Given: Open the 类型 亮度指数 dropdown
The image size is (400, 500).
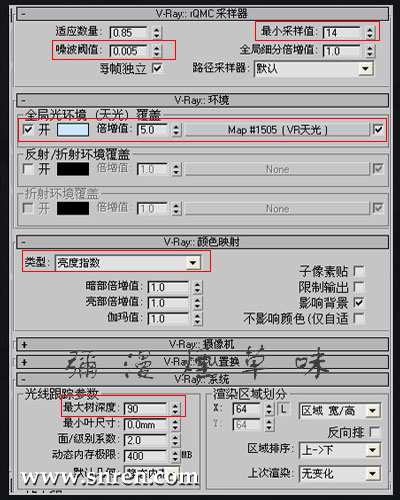Looking at the screenshot, I should point(128,263).
